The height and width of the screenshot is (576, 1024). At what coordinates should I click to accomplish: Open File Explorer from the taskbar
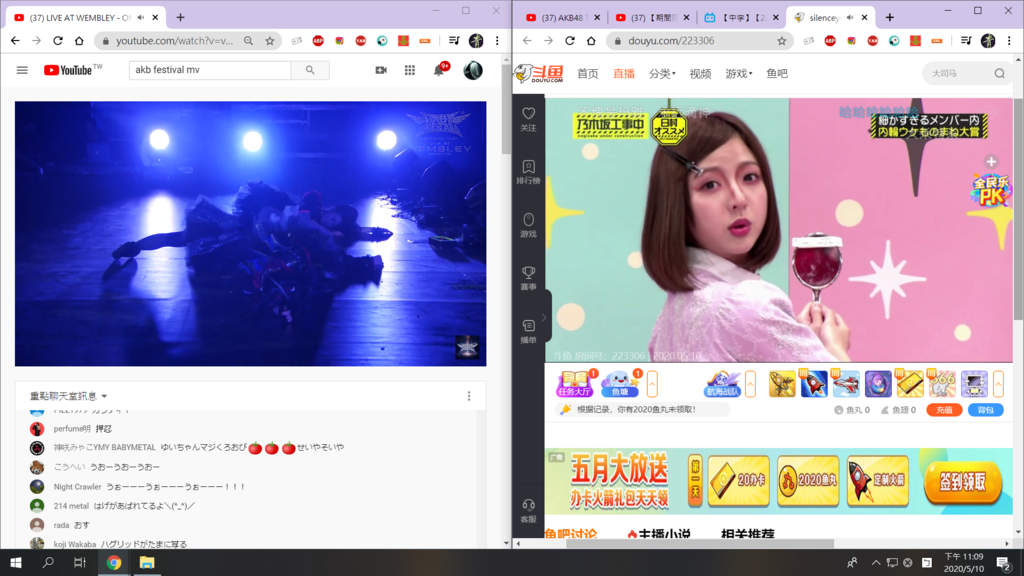pos(147,562)
